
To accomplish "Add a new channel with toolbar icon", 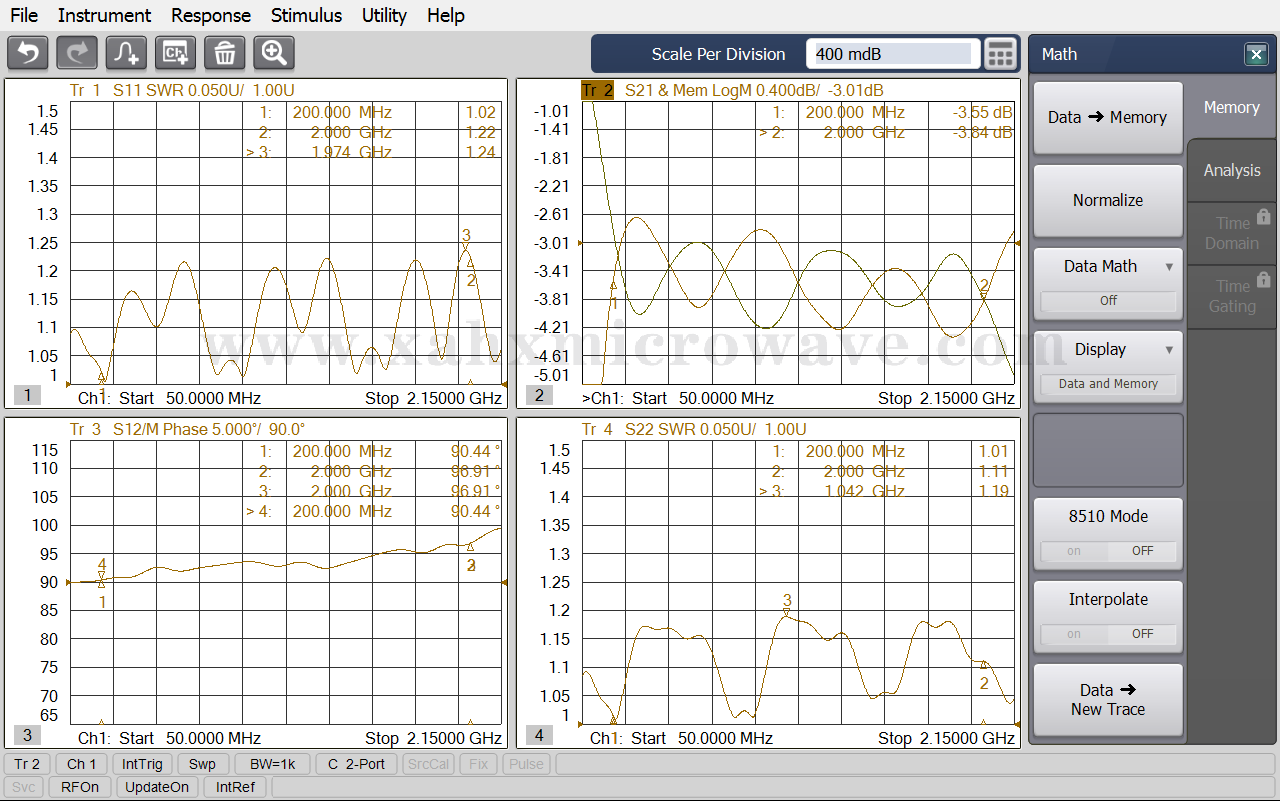I will [176, 53].
